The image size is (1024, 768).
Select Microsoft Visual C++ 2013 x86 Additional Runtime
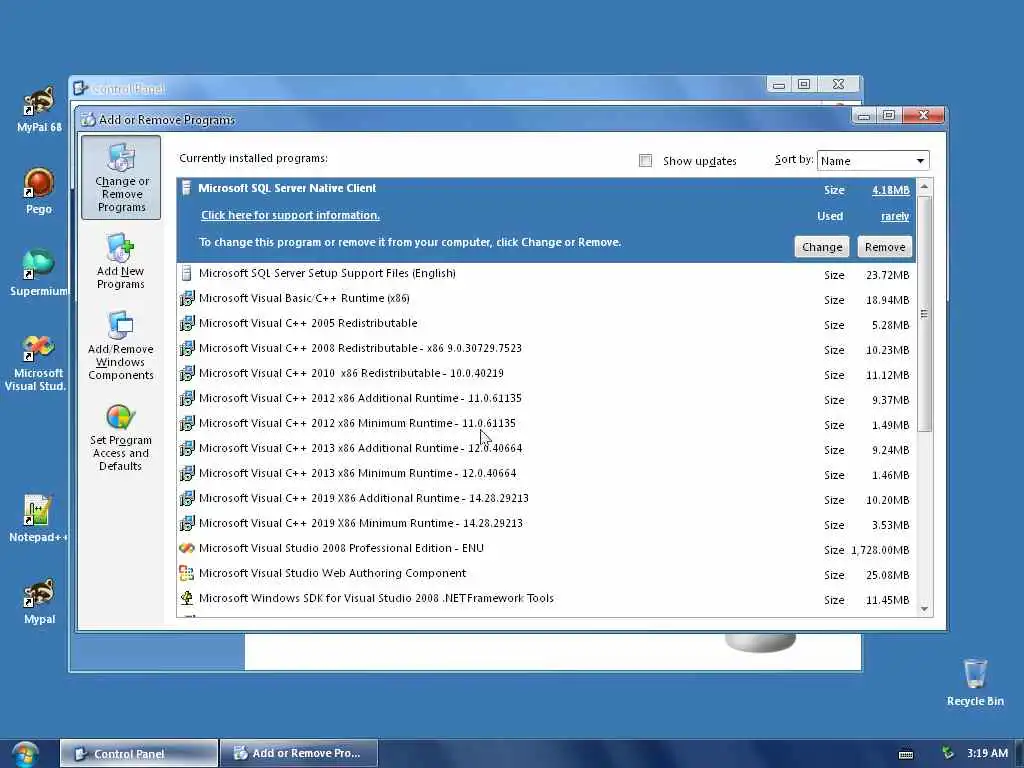click(546, 449)
